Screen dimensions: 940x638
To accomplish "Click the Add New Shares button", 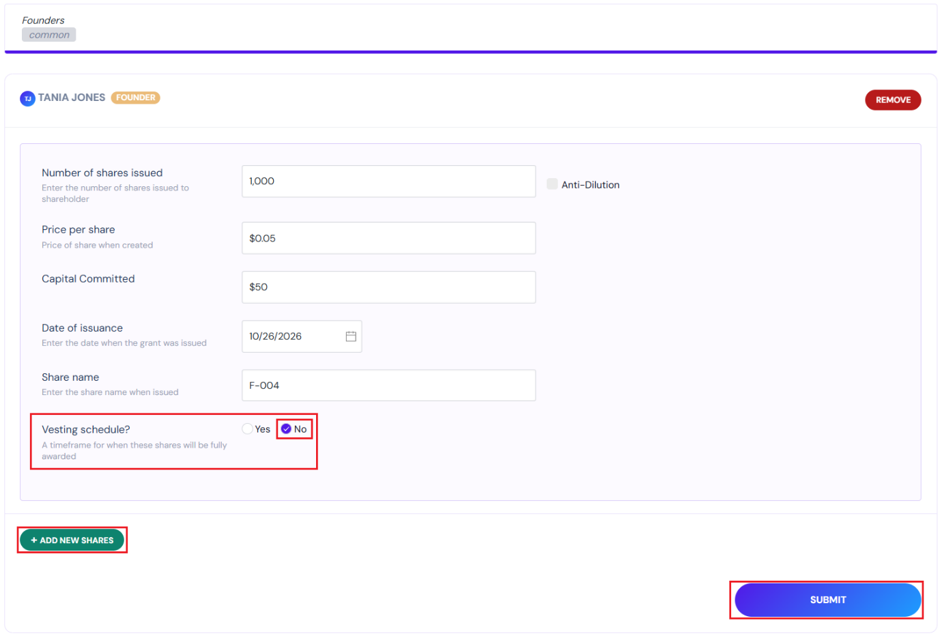I will pyautogui.click(x=72, y=540).
